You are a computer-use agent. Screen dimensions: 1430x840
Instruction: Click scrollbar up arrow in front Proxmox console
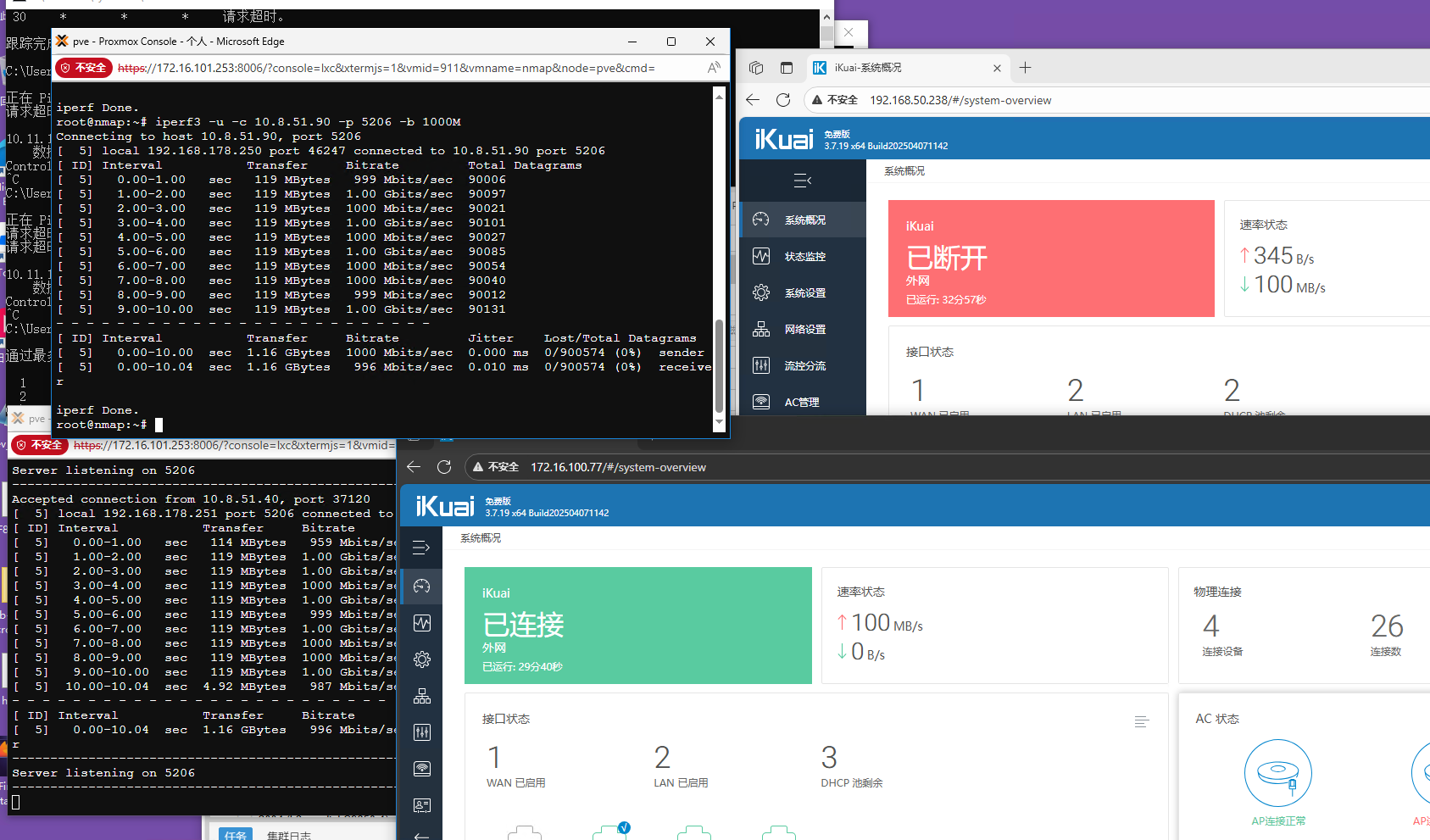tap(720, 97)
